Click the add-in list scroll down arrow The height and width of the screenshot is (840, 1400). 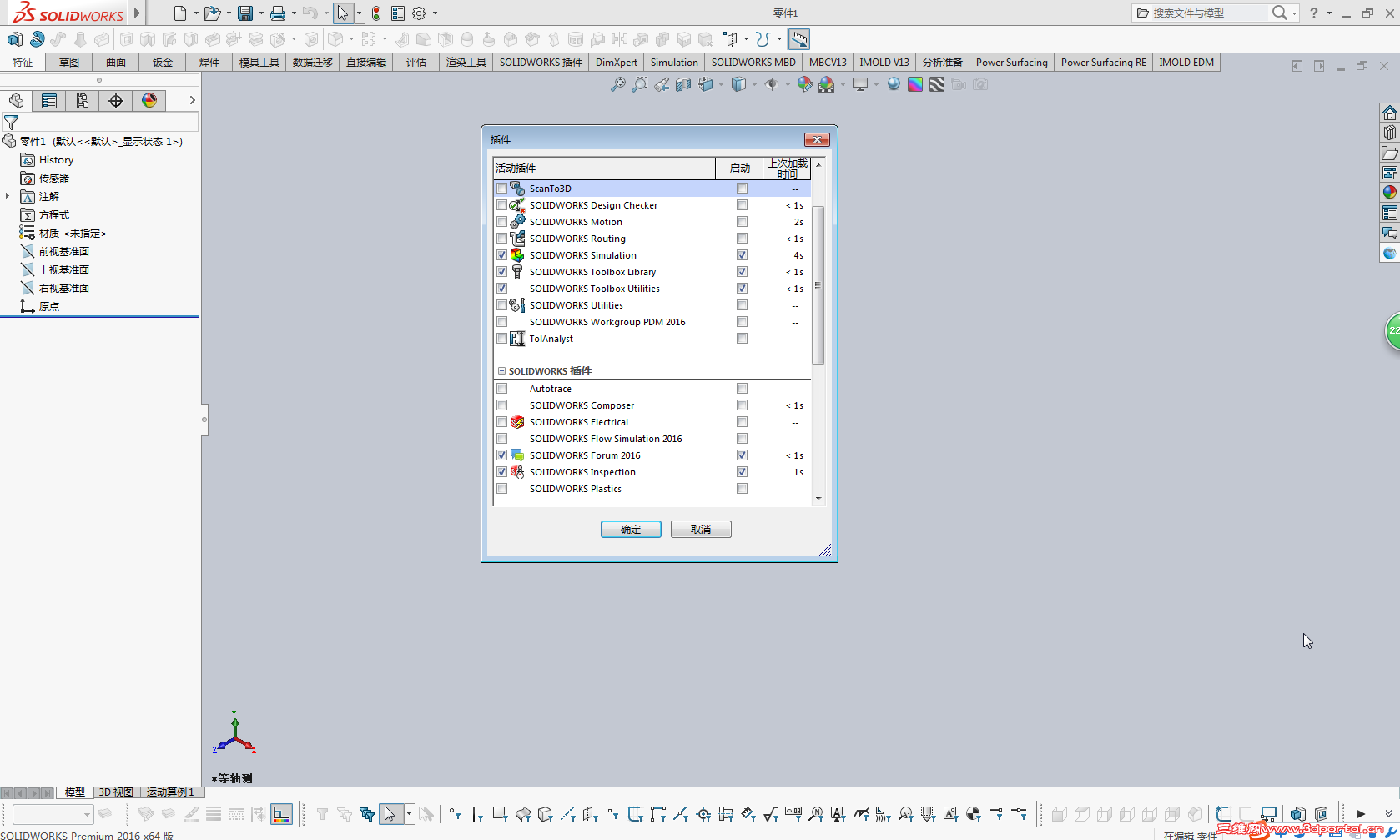tap(818, 499)
